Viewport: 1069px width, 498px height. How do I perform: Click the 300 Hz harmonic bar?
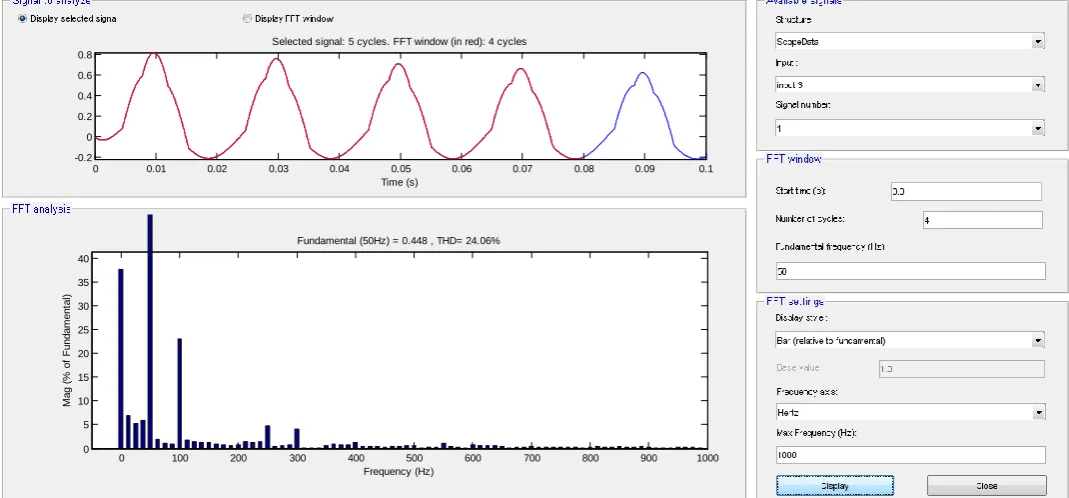pos(297,439)
